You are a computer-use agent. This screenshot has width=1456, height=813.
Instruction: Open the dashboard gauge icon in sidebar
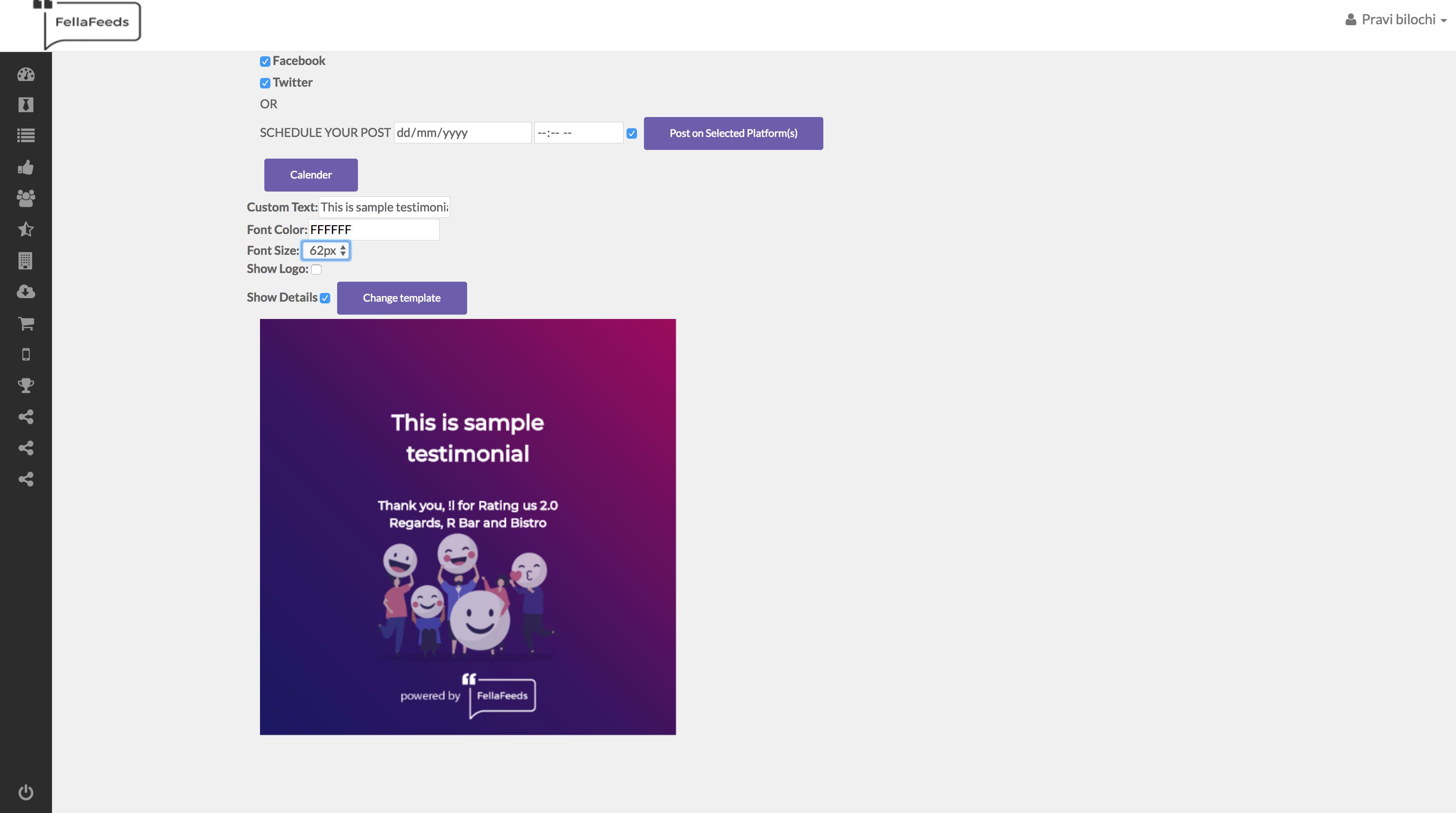tap(26, 75)
